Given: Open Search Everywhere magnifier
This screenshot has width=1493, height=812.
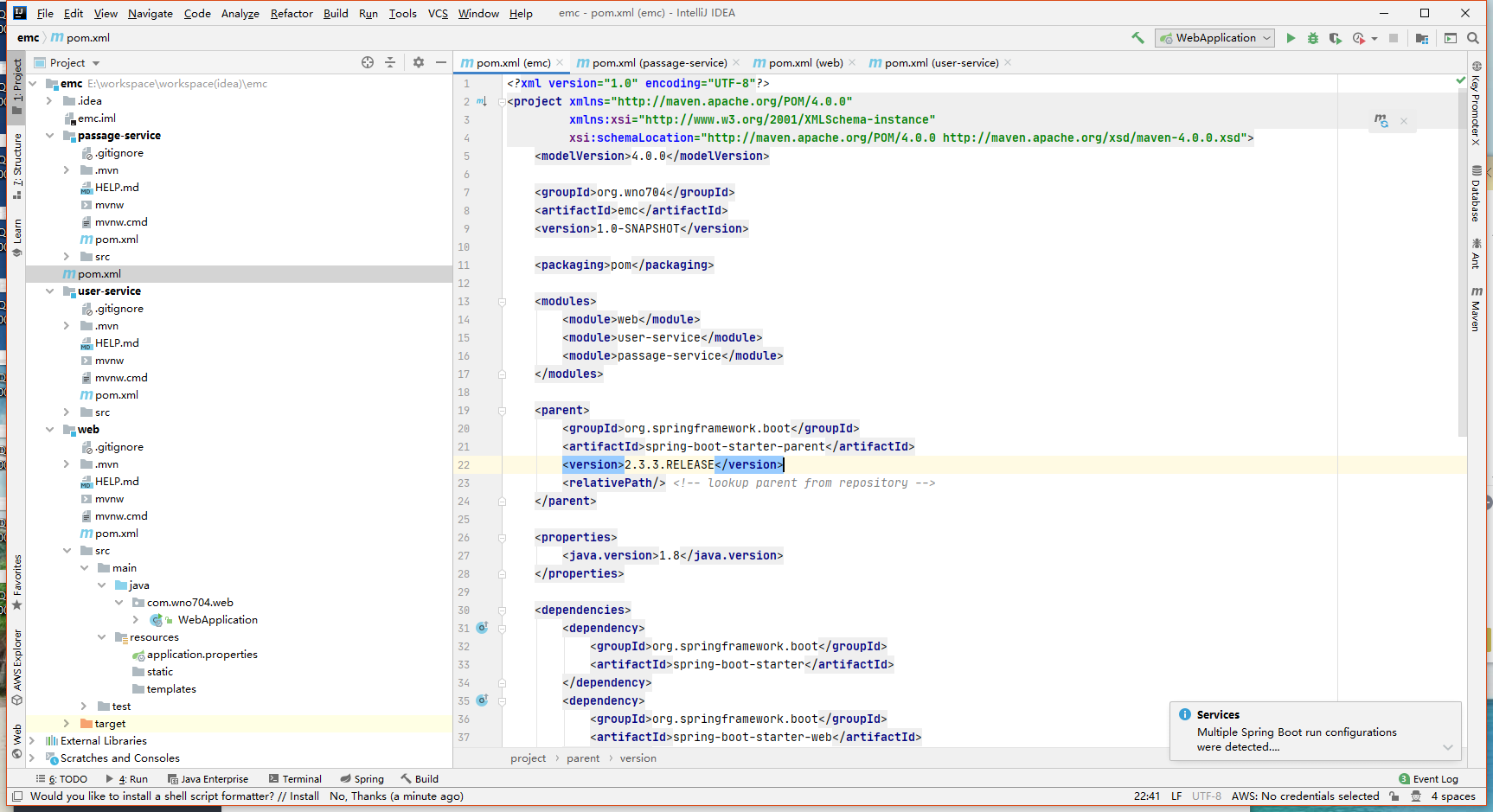Looking at the screenshot, I should click(1473, 38).
